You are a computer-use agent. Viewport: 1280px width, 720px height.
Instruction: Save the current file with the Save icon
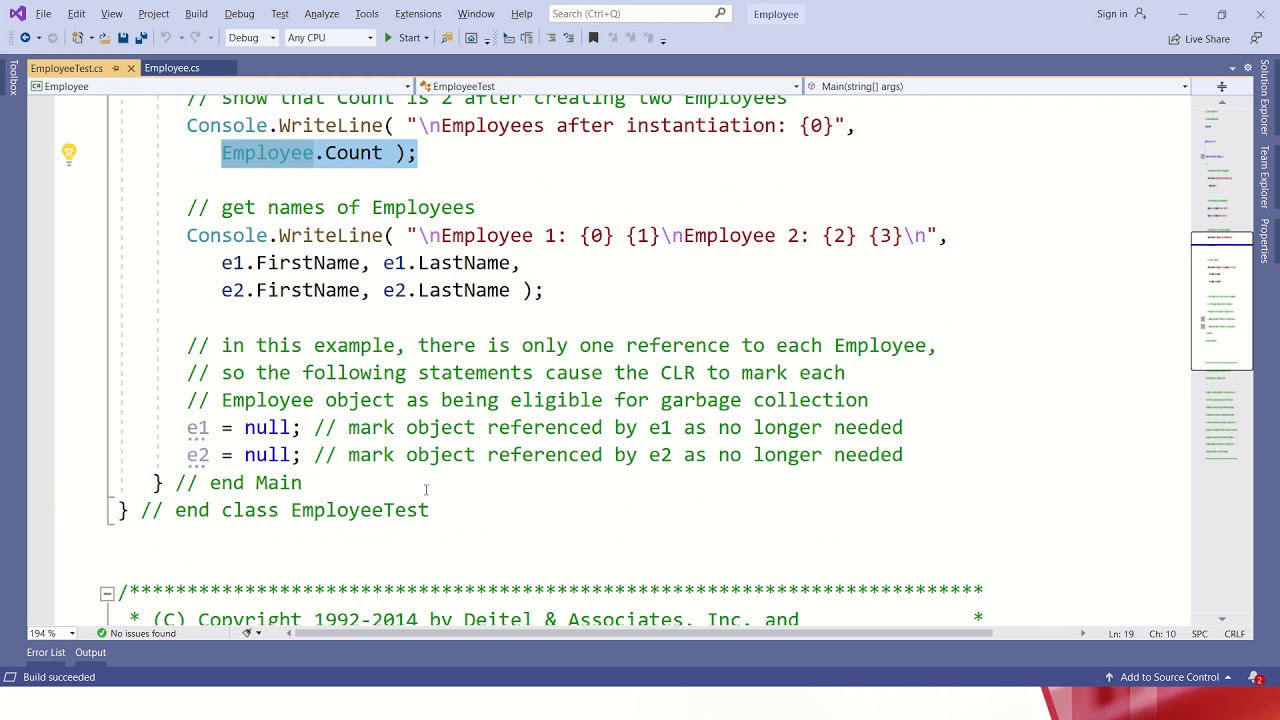click(x=123, y=38)
